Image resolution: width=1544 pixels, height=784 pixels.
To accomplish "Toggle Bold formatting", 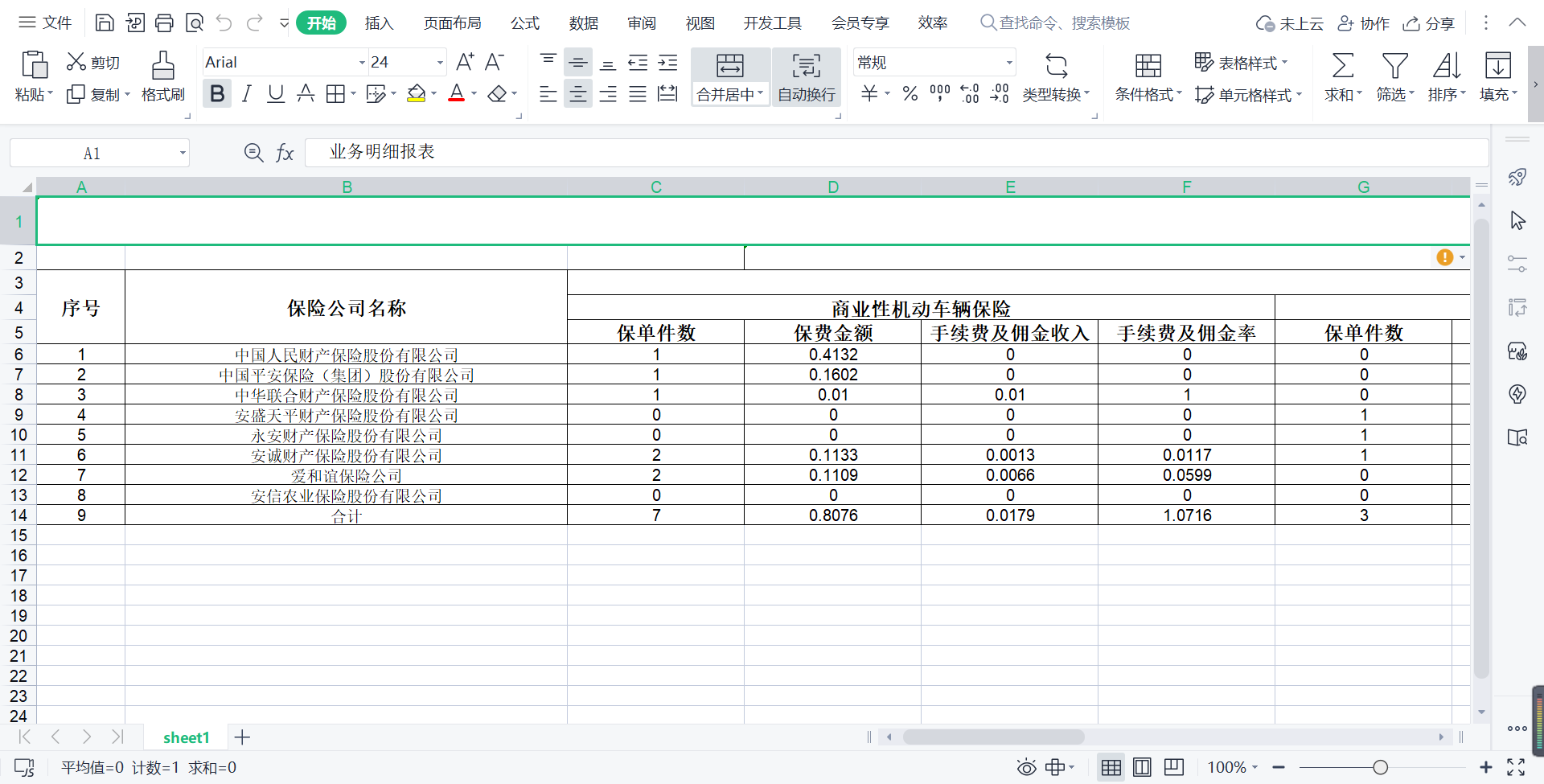I will click(x=217, y=94).
